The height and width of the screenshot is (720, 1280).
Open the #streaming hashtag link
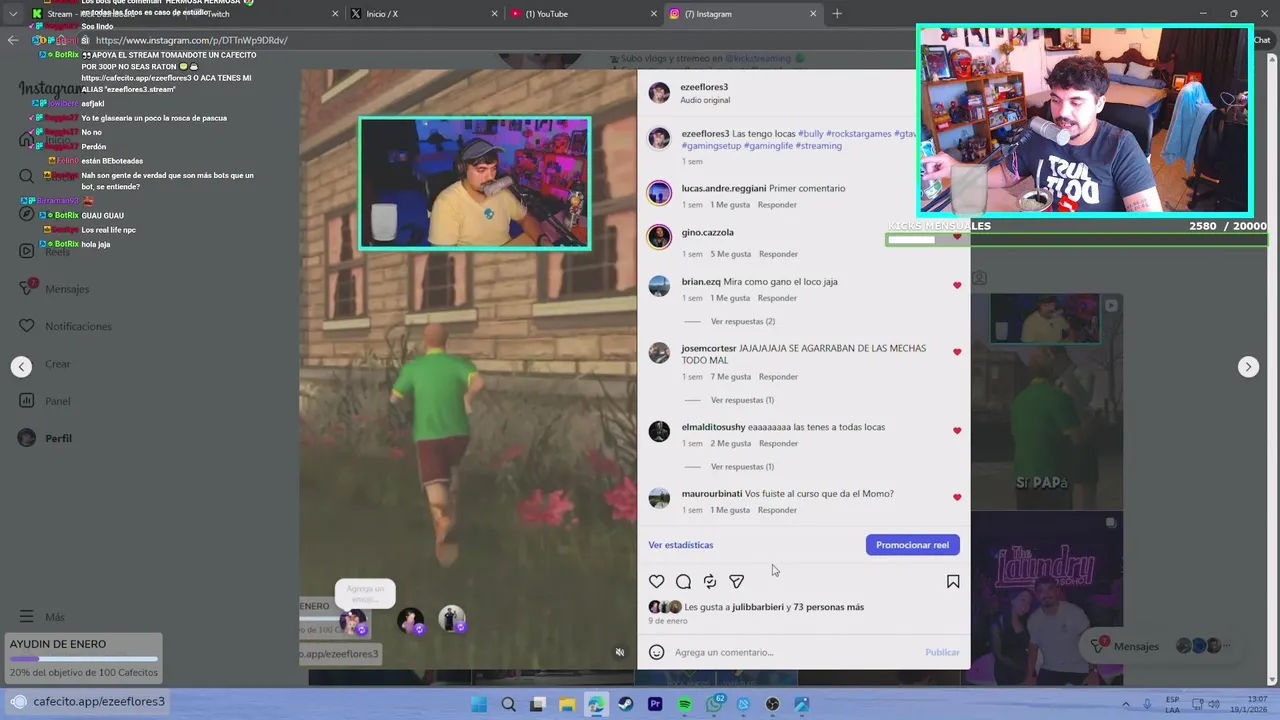pyautogui.click(x=818, y=146)
